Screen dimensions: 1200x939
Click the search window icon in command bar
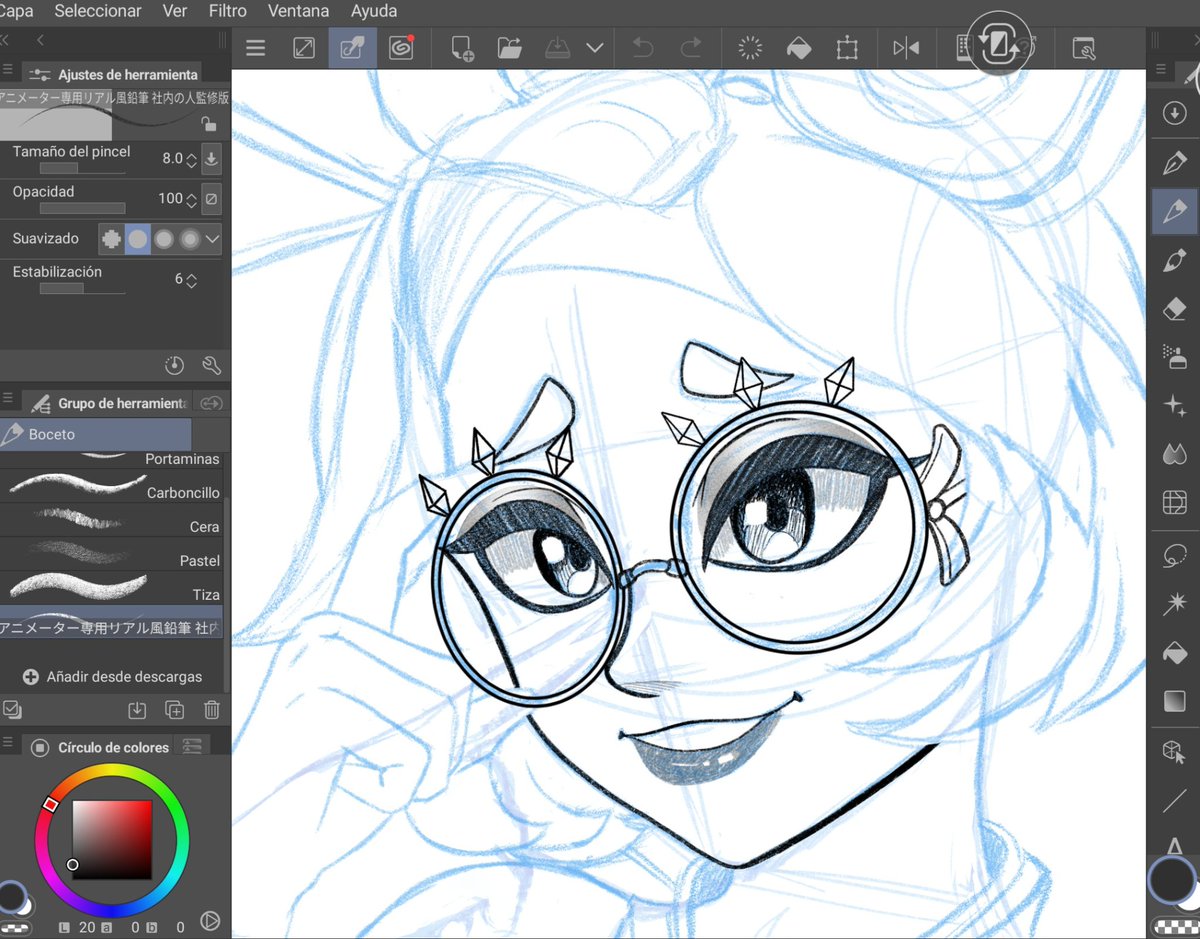1084,48
